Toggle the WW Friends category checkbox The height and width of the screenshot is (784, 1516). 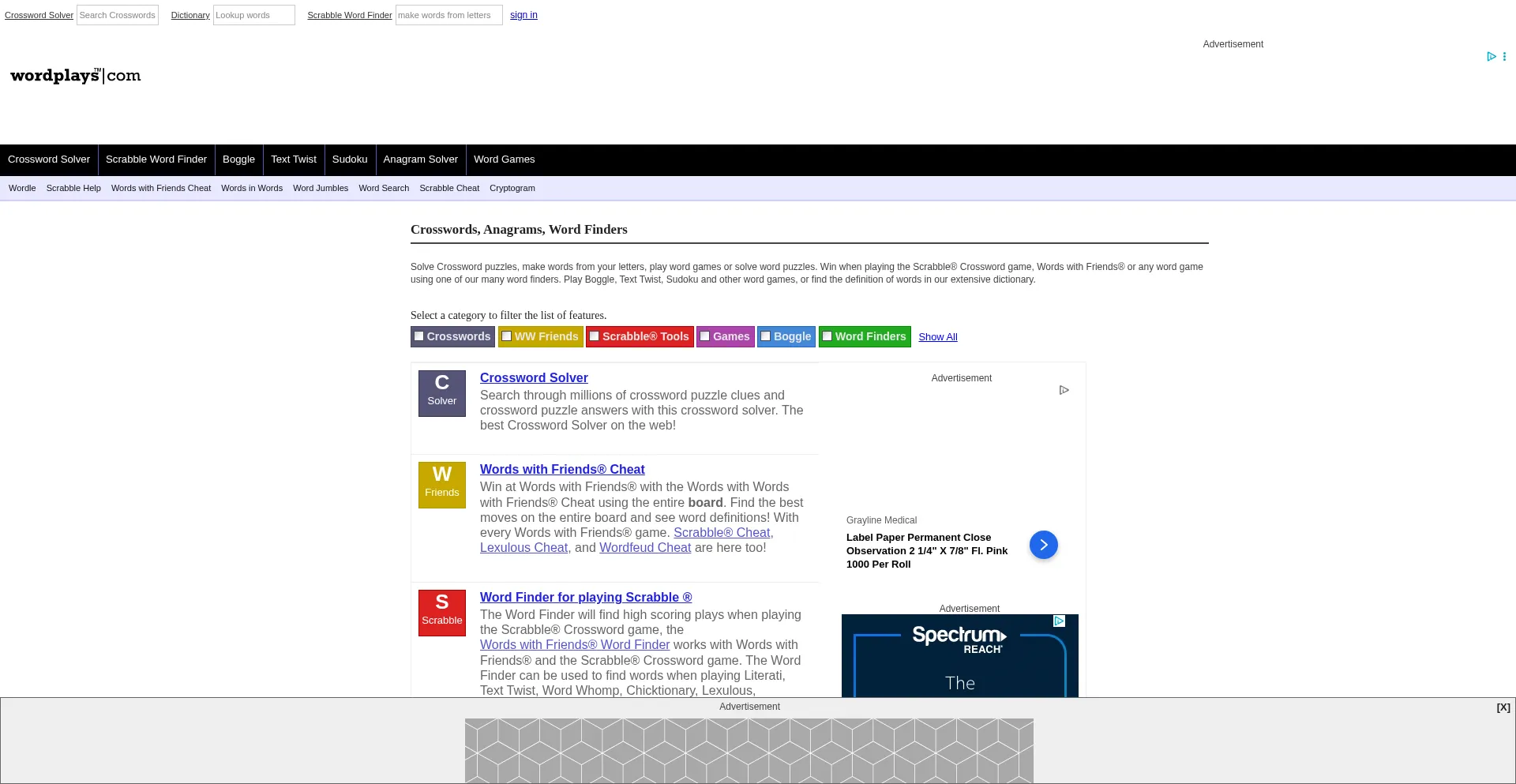click(507, 336)
